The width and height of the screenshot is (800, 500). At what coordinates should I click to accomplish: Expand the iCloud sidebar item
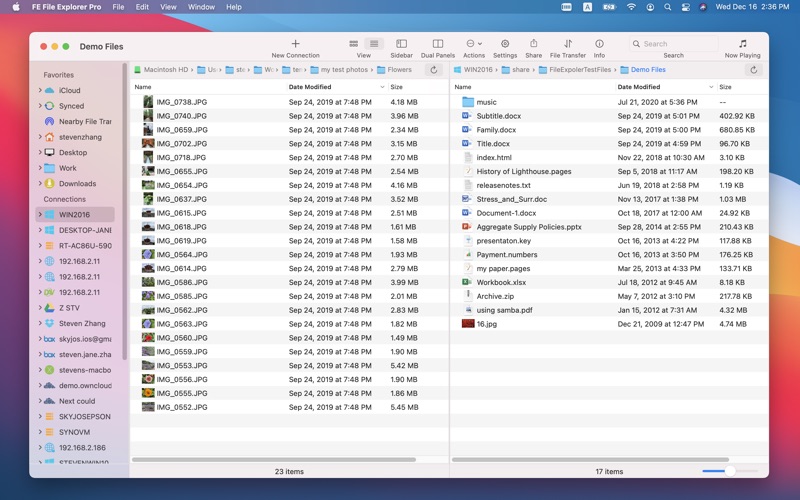40,90
